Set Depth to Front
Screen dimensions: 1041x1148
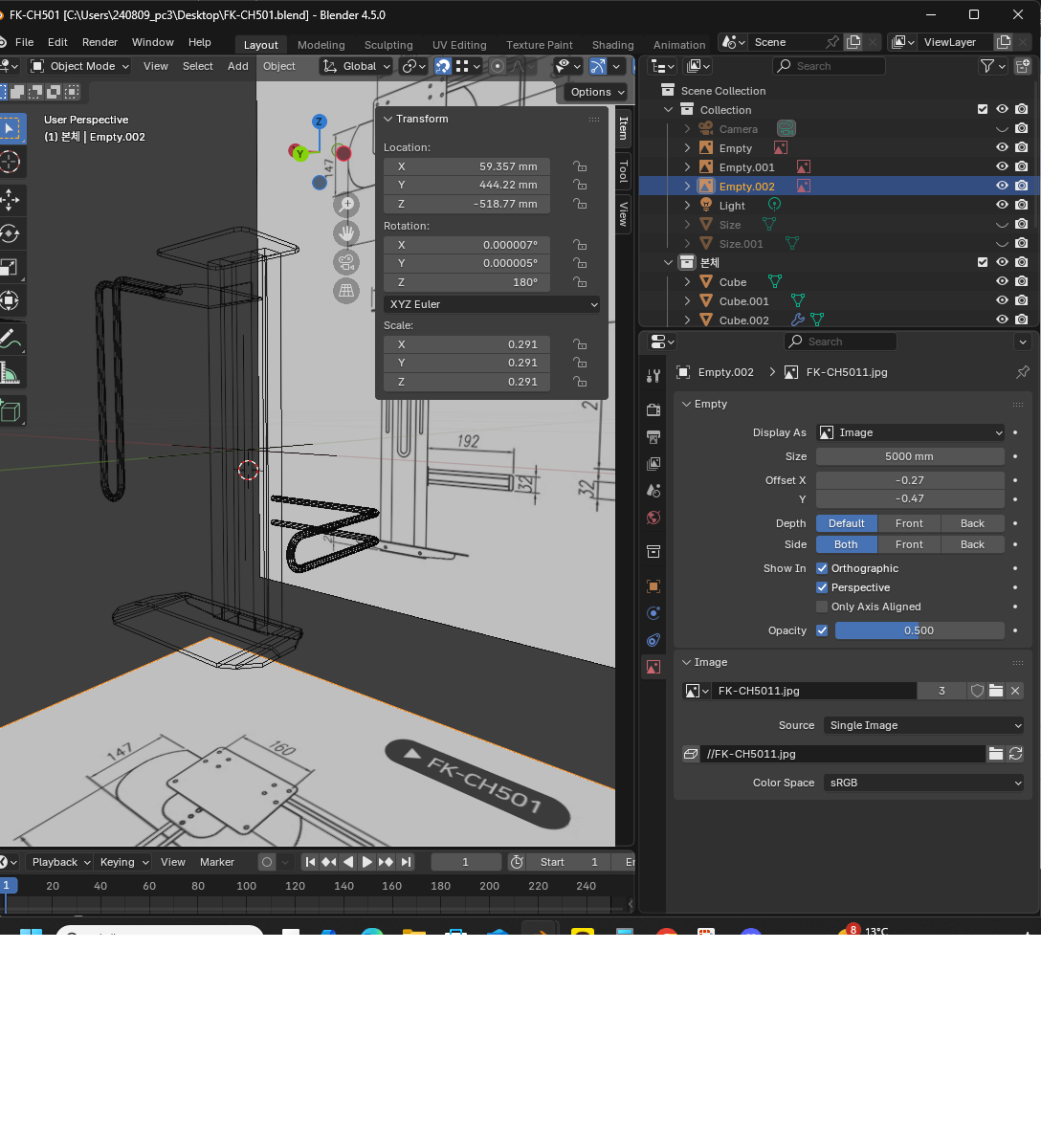tap(909, 523)
